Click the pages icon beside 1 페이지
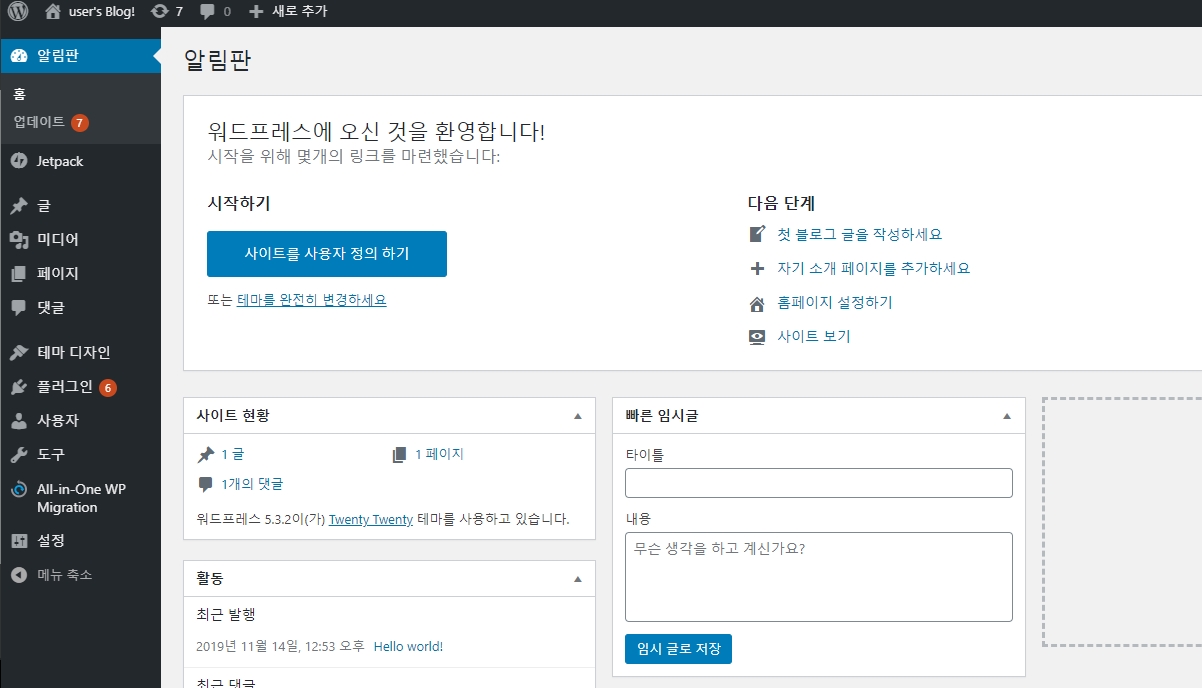The width and height of the screenshot is (1202, 688). click(400, 454)
